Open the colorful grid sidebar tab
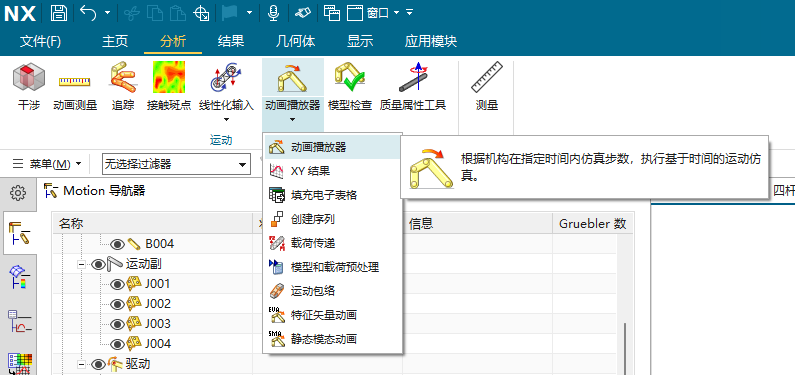The height and width of the screenshot is (375, 795). coord(19,364)
